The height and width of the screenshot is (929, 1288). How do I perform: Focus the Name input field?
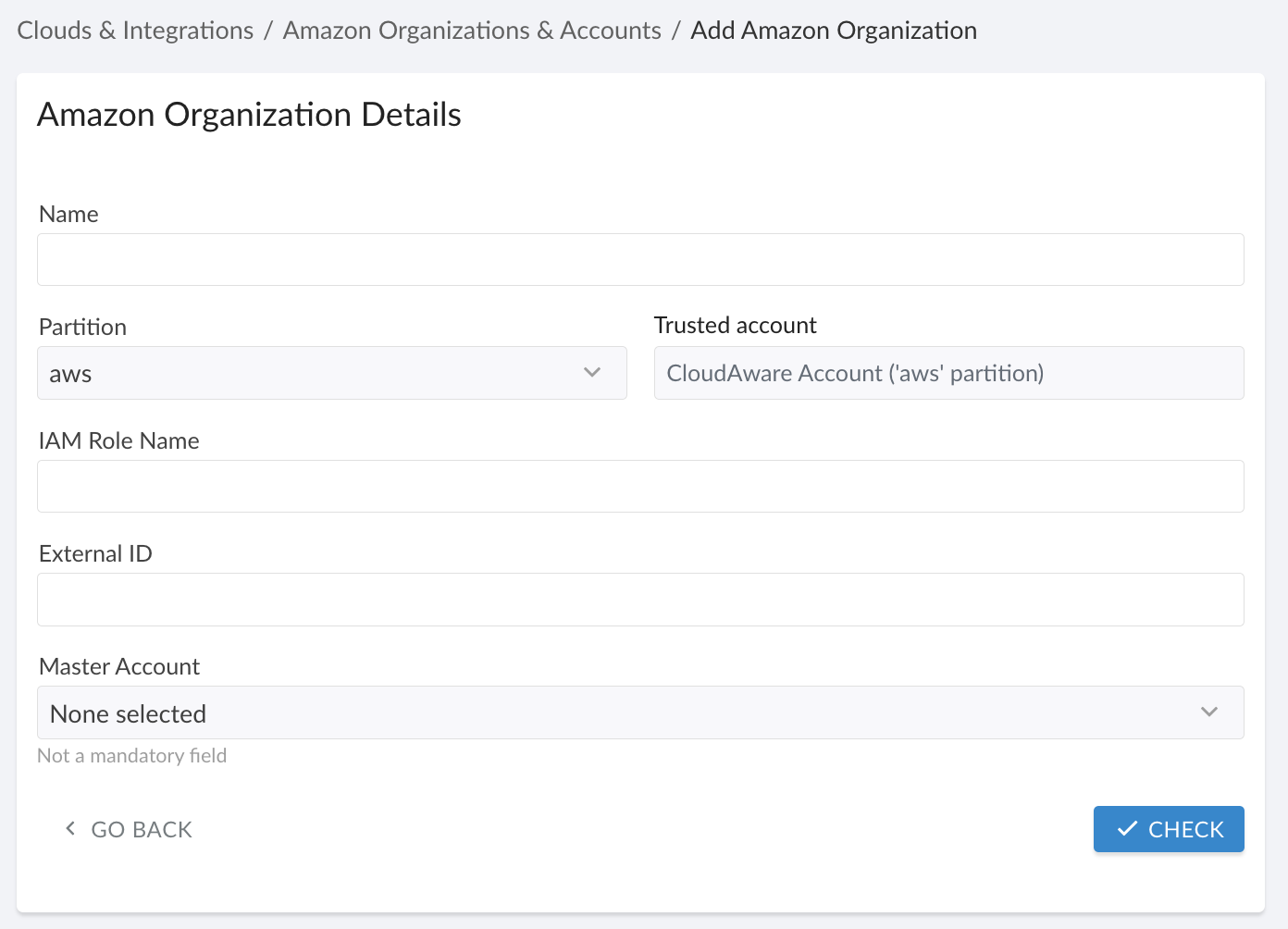click(x=640, y=260)
